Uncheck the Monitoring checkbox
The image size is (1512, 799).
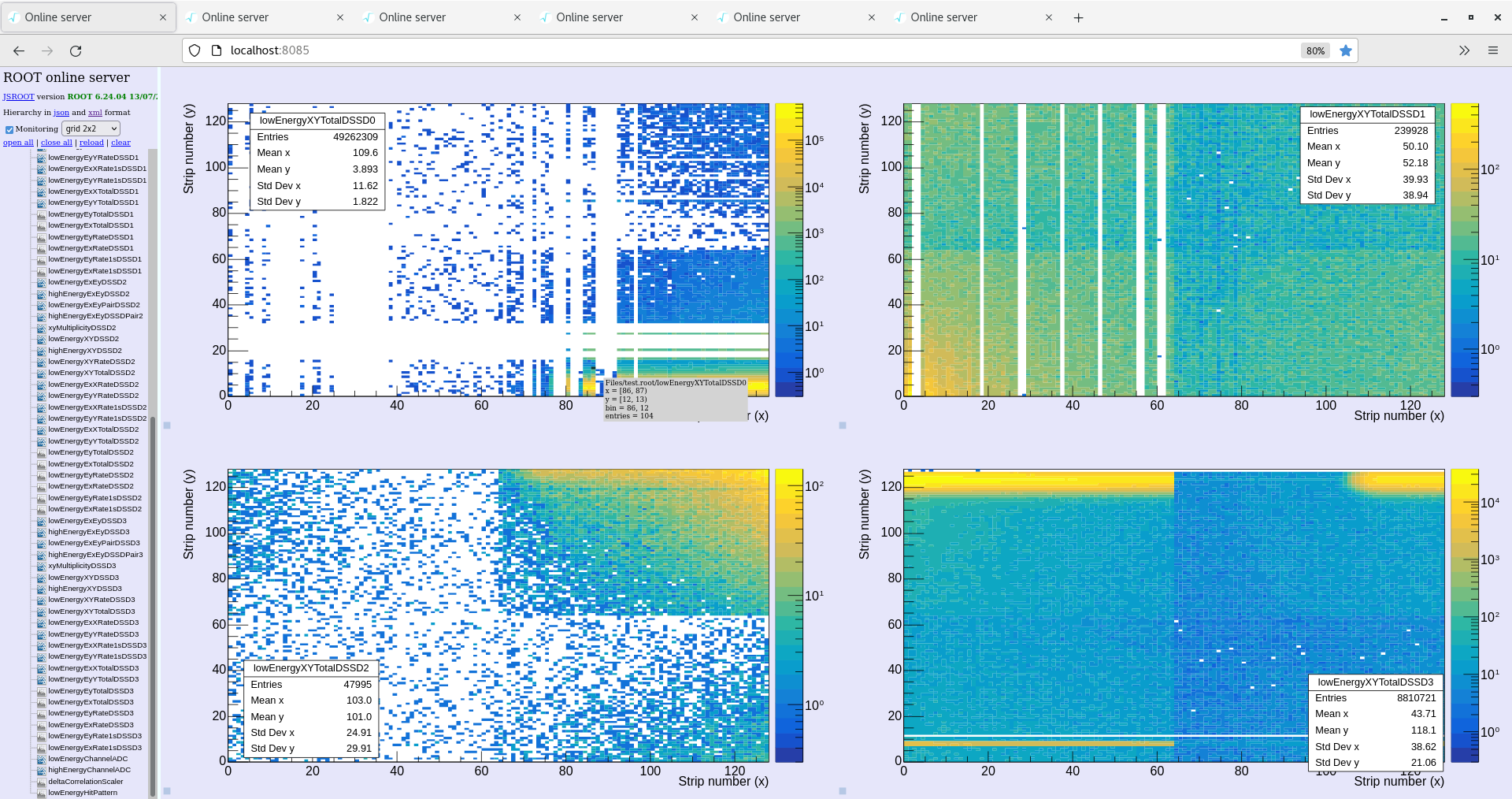click(9, 129)
